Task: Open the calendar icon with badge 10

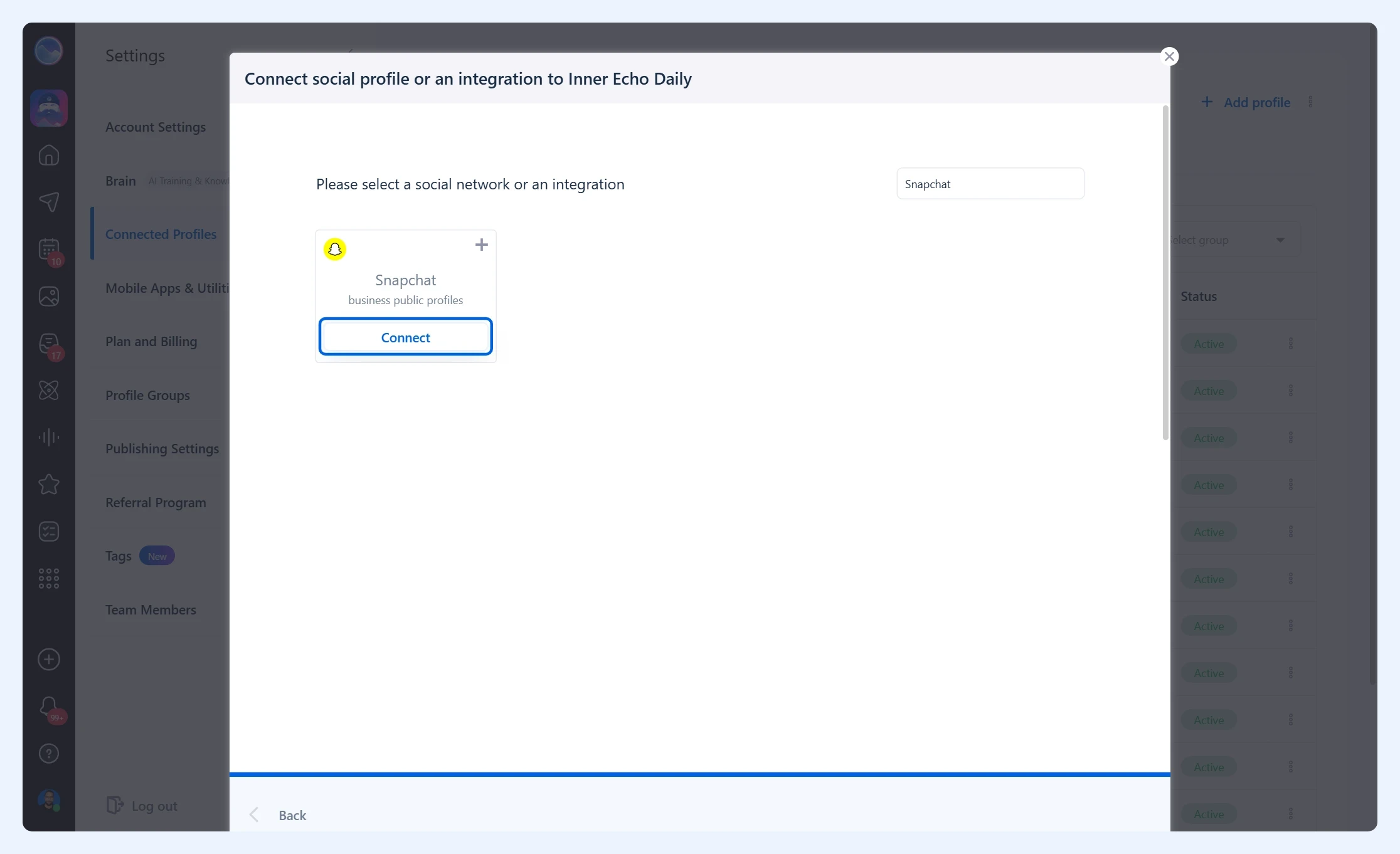Action: [x=49, y=250]
